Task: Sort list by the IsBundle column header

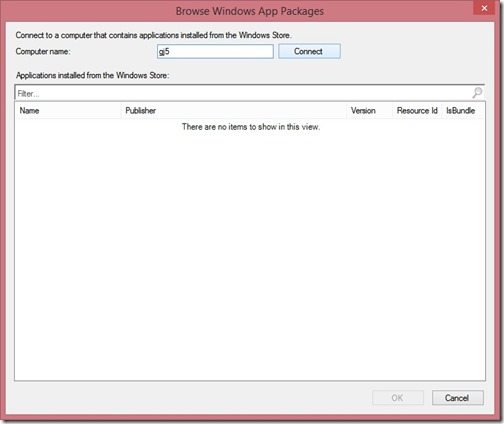Action: (461, 110)
